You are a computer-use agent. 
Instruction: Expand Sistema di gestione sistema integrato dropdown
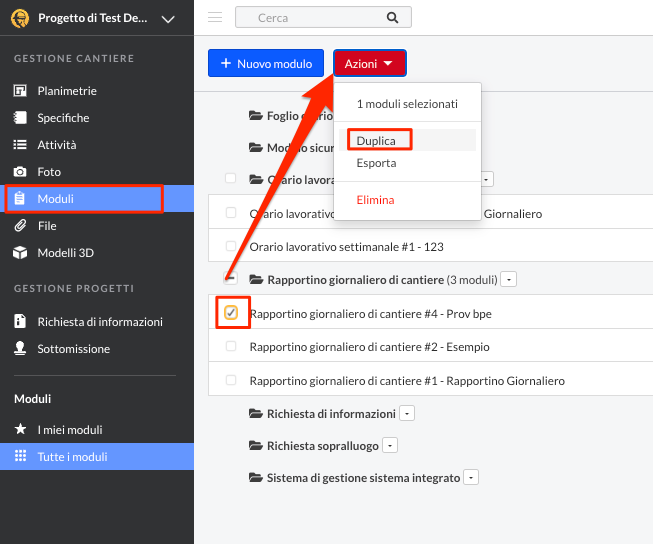(471, 477)
